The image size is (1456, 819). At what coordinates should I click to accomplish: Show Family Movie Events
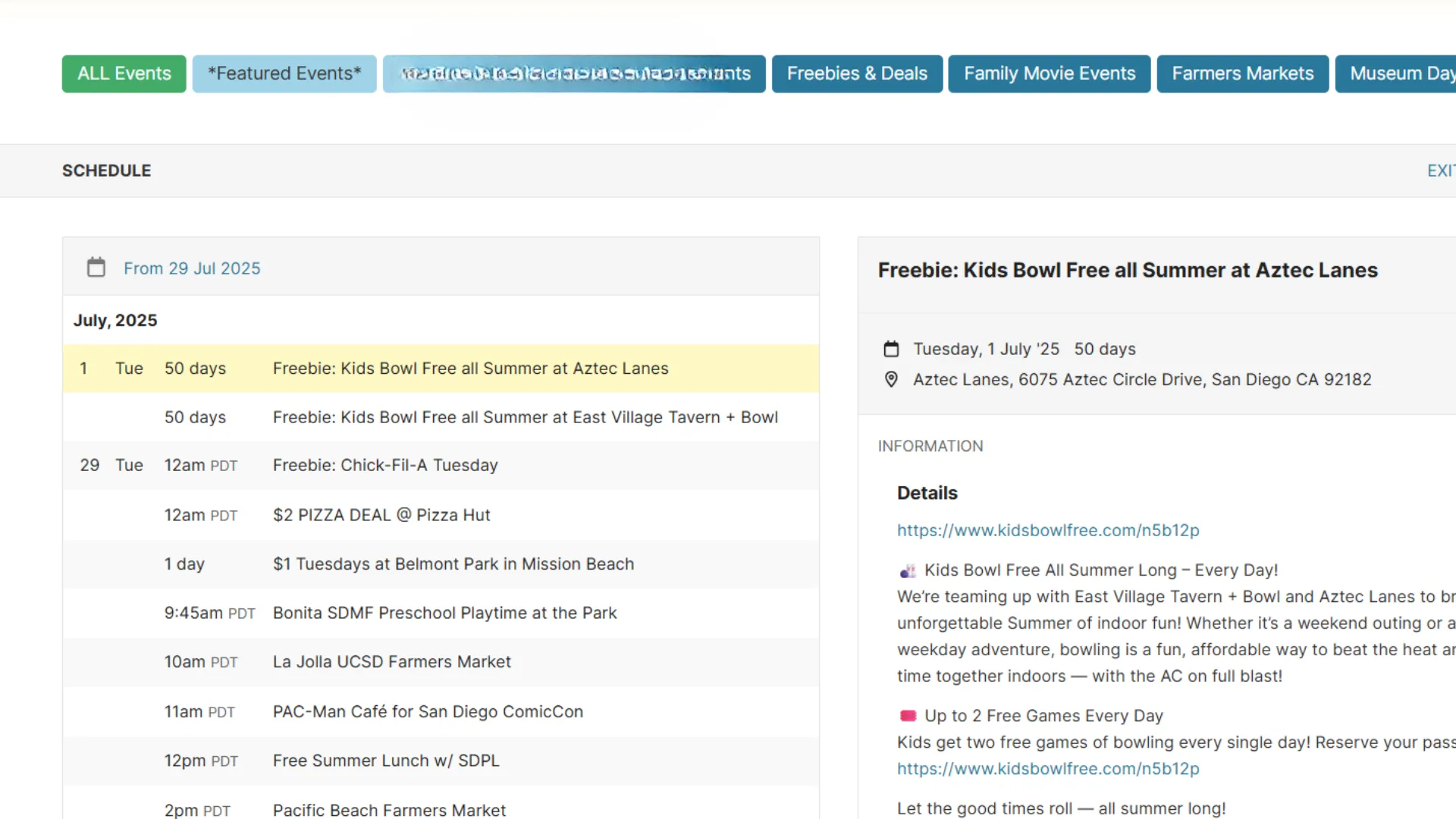point(1050,74)
